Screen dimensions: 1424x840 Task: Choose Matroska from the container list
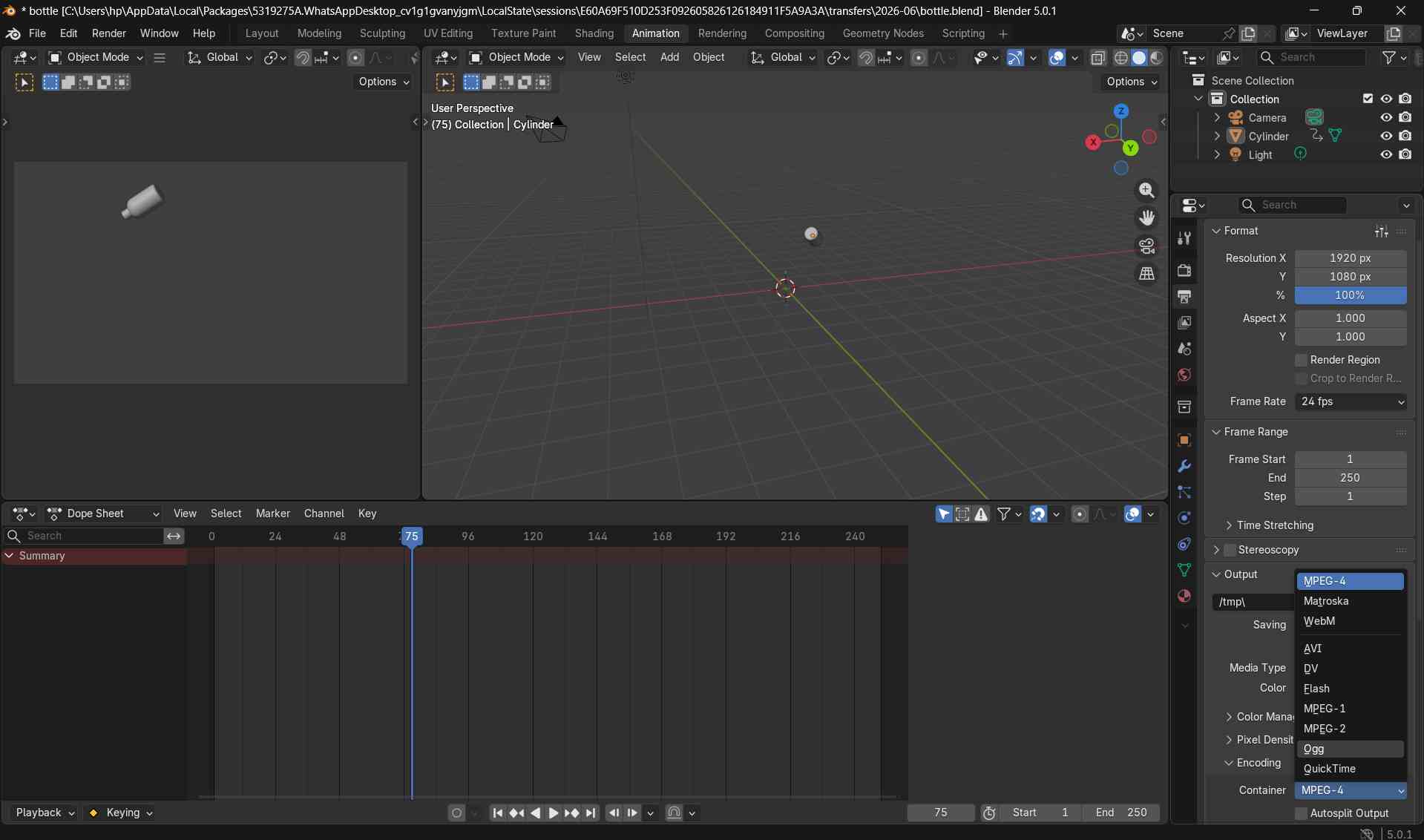point(1327,601)
